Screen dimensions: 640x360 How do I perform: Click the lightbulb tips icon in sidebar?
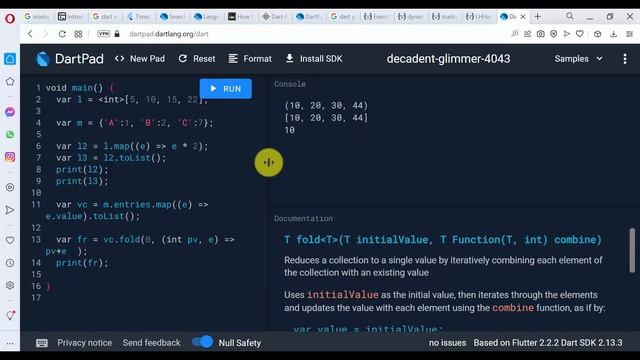point(10,315)
